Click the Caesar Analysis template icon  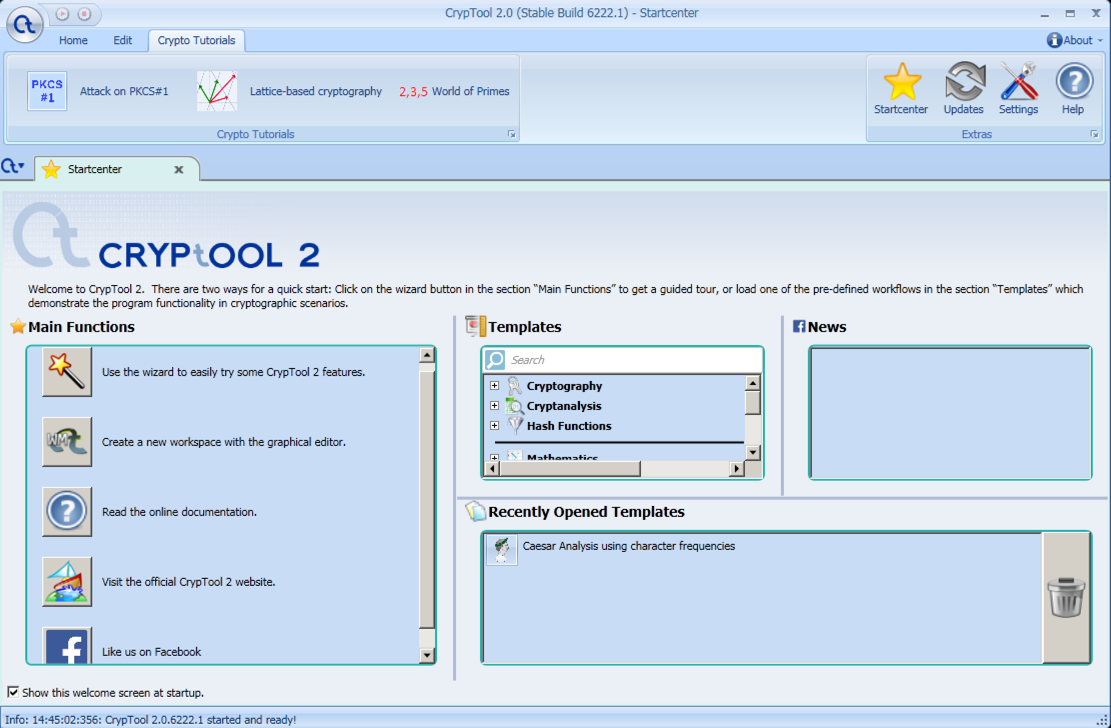tap(502, 549)
